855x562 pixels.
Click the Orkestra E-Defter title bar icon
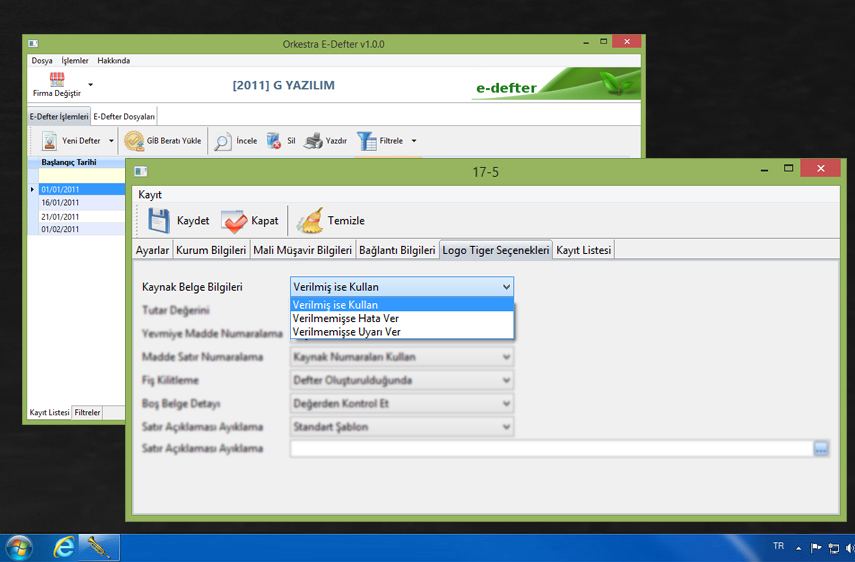(x=33, y=44)
